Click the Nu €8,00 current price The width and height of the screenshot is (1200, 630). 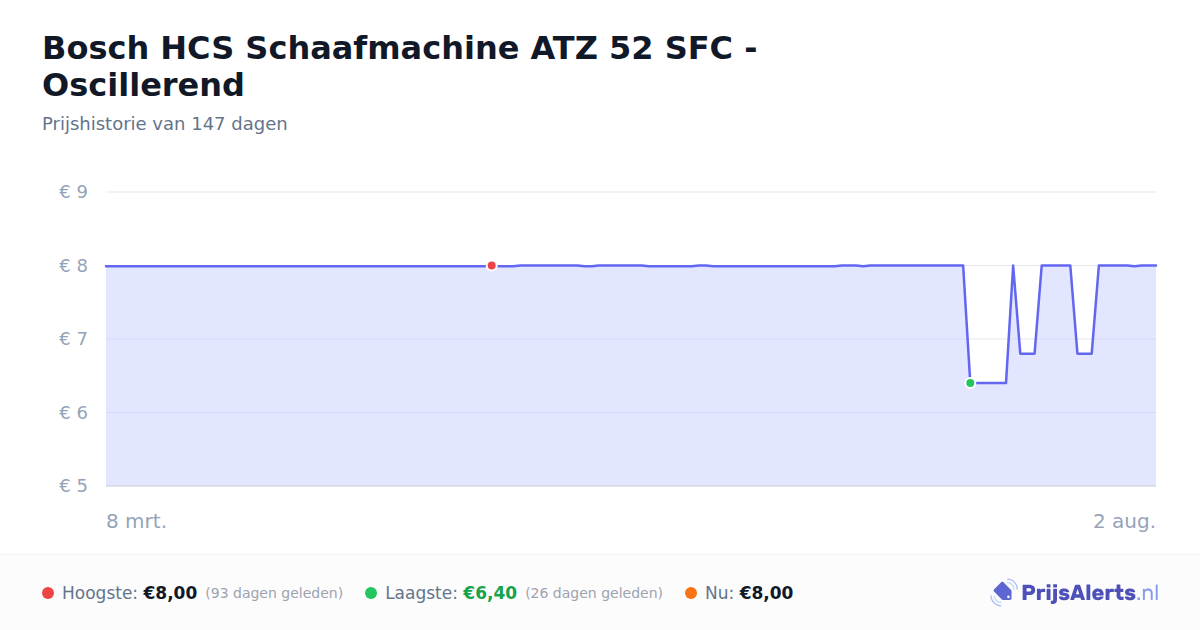click(x=766, y=593)
